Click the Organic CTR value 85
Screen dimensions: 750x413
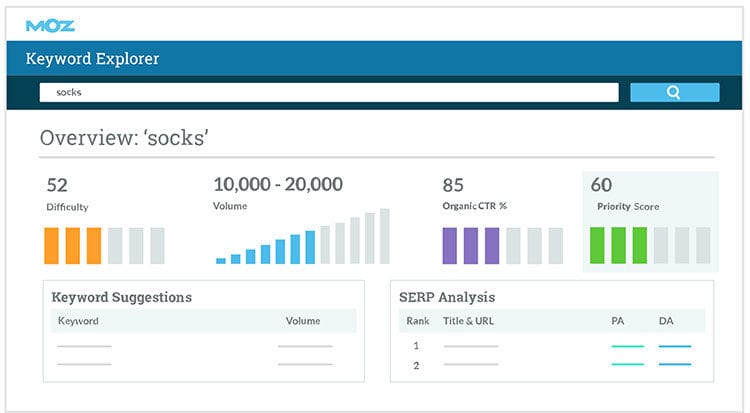(x=453, y=185)
